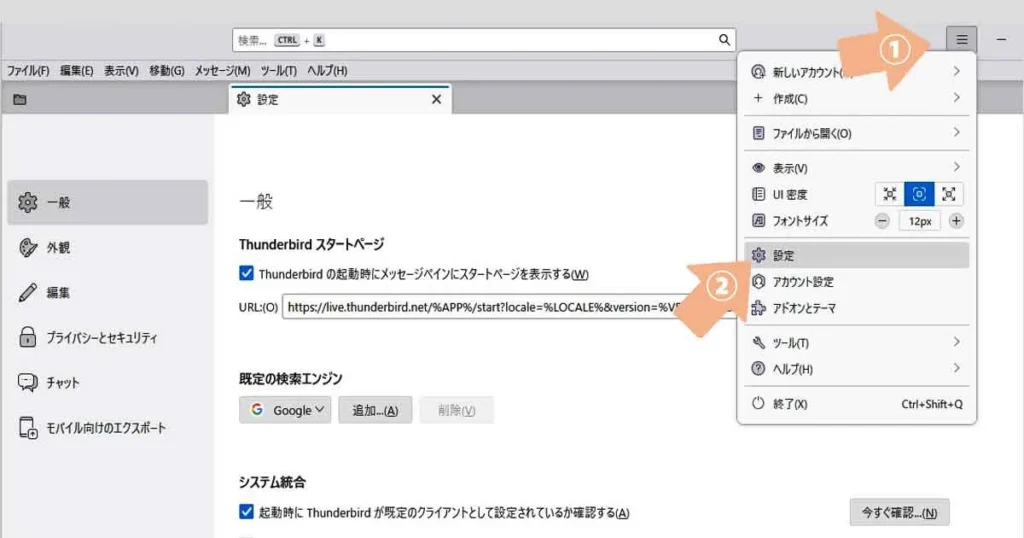Click the 追加...(A) button
Viewport: 1024px width, 538px height.
point(375,410)
